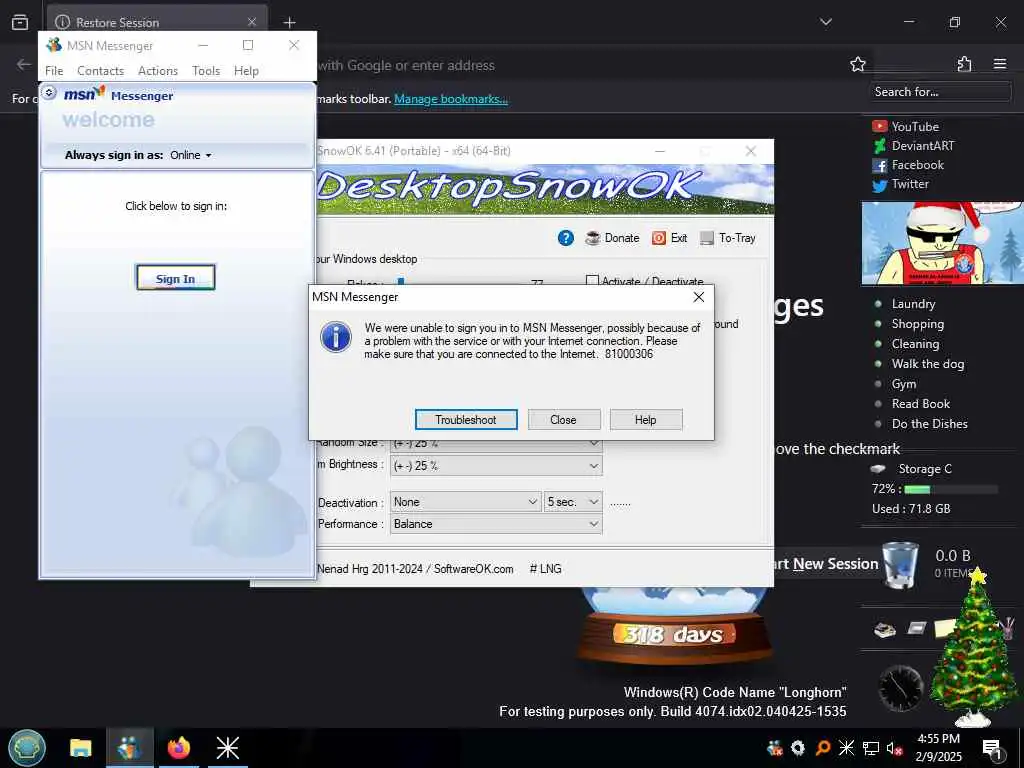Viewport: 1024px width, 768px height.
Task: Open Firefox from the taskbar
Action: 178,748
